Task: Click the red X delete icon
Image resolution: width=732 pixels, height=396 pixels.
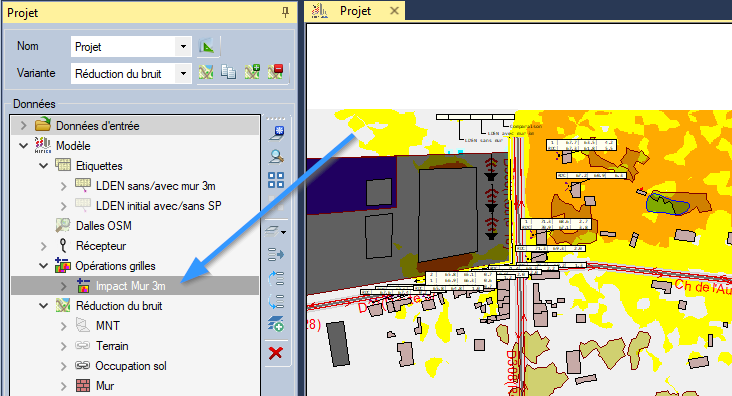Action: [x=276, y=353]
